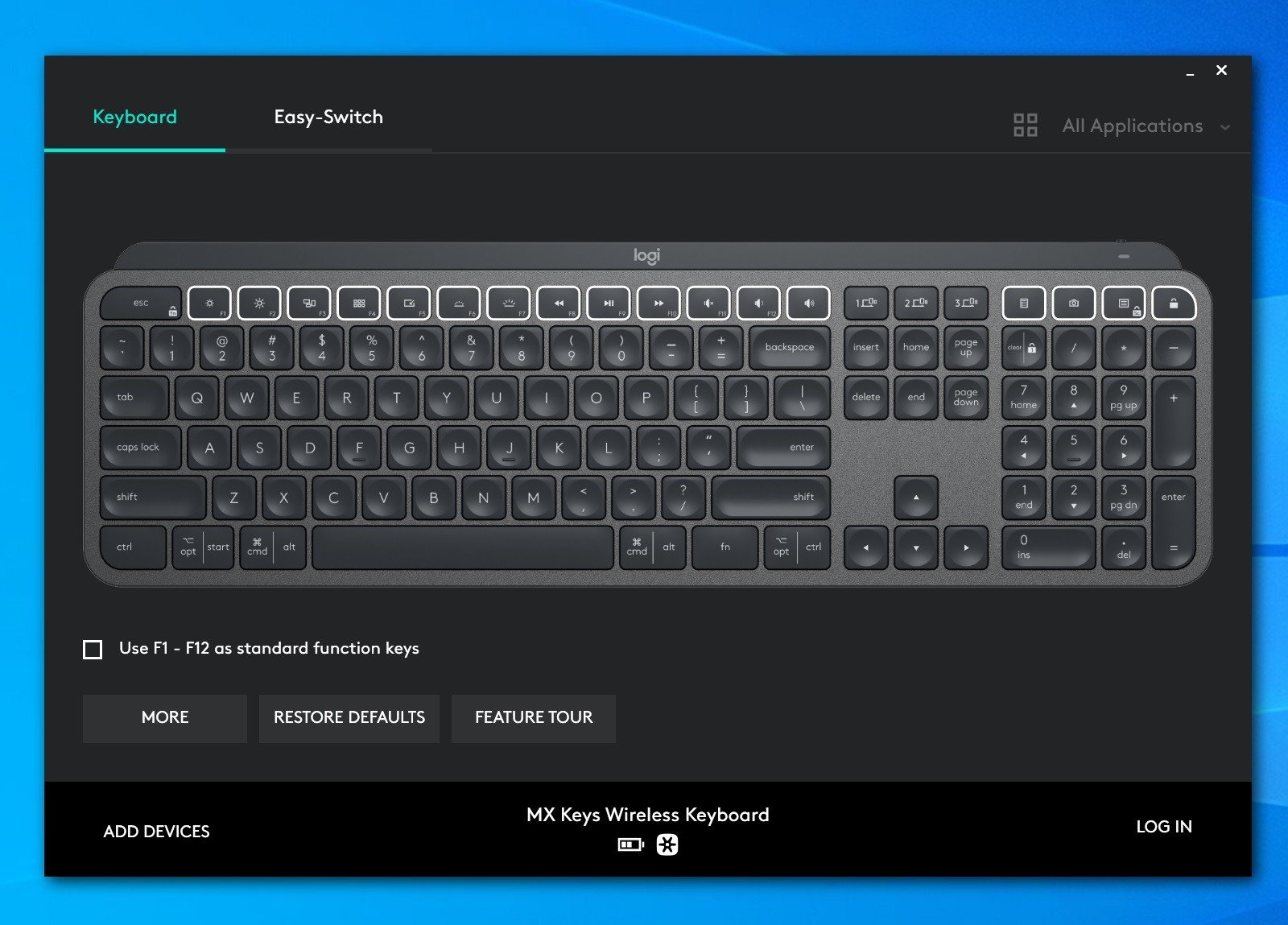1288x925 pixels.
Task: Select the F12 volume down key
Action: (x=758, y=304)
